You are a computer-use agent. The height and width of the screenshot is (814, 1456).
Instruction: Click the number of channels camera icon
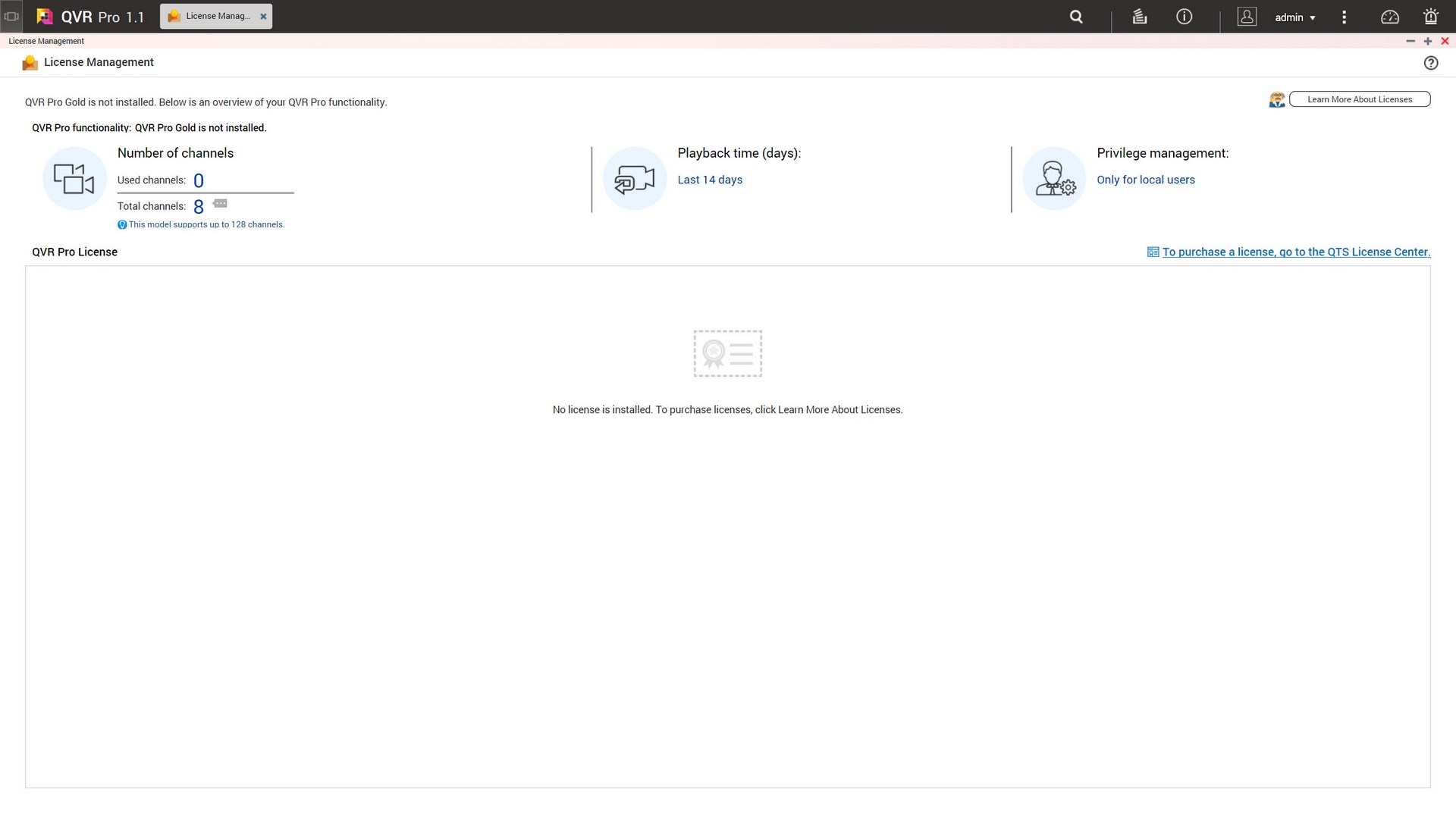point(74,179)
